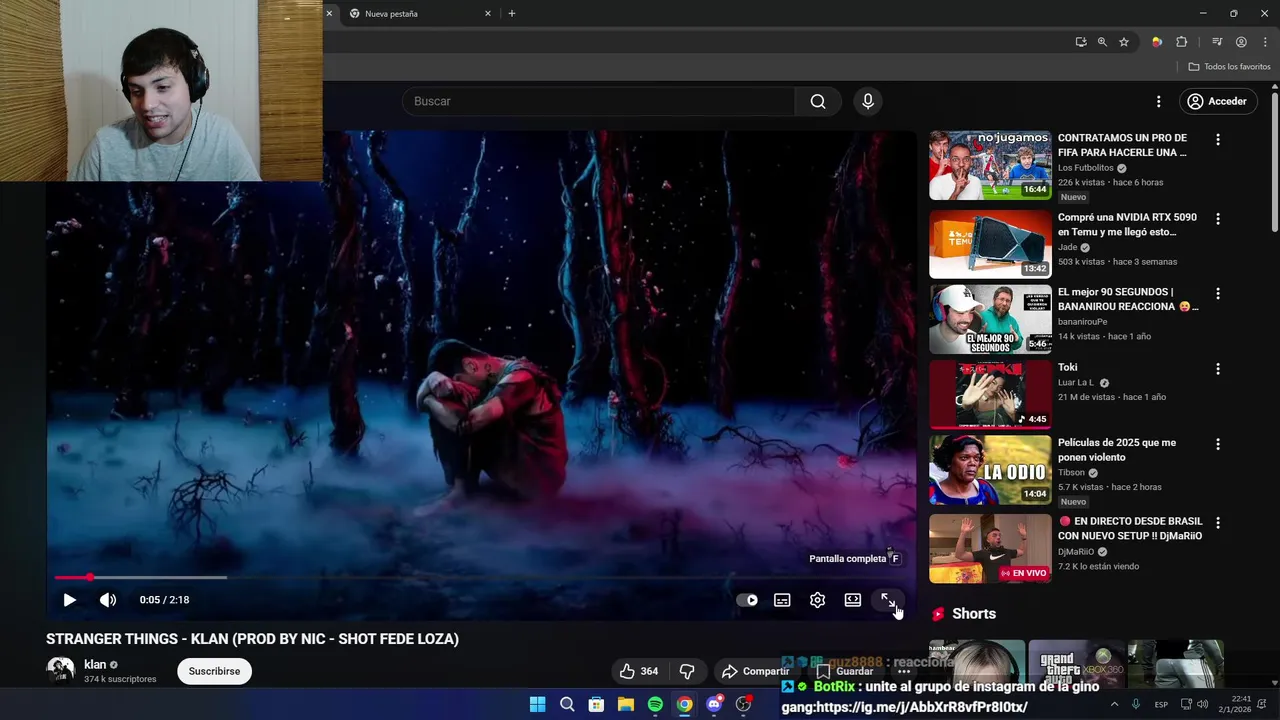Open the Toki video thumbnail

click(x=990, y=394)
